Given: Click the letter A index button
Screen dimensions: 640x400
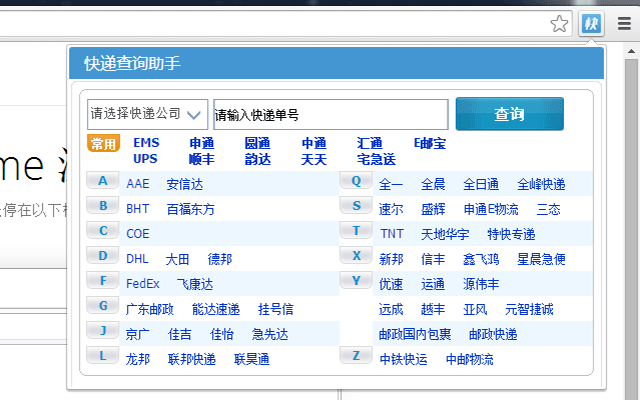Looking at the screenshot, I should [x=103, y=180].
